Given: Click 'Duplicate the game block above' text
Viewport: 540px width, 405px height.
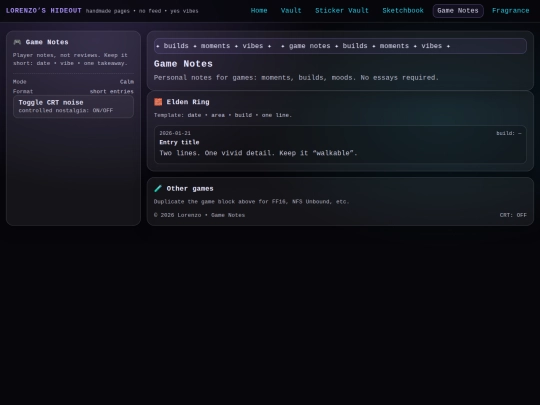Looking at the screenshot, I should pyautogui.click(x=251, y=202).
